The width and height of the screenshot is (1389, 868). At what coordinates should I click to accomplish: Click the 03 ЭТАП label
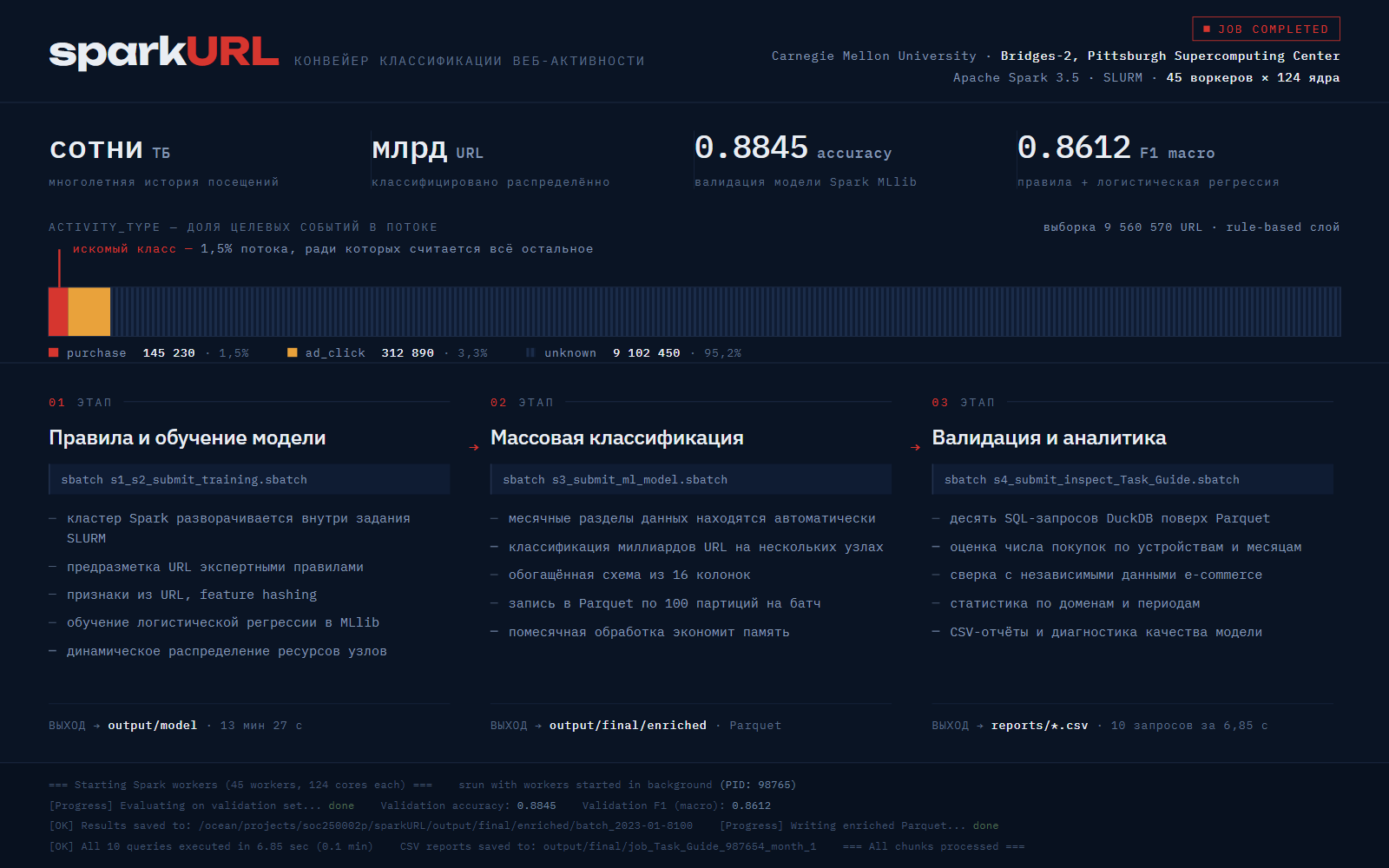click(964, 402)
